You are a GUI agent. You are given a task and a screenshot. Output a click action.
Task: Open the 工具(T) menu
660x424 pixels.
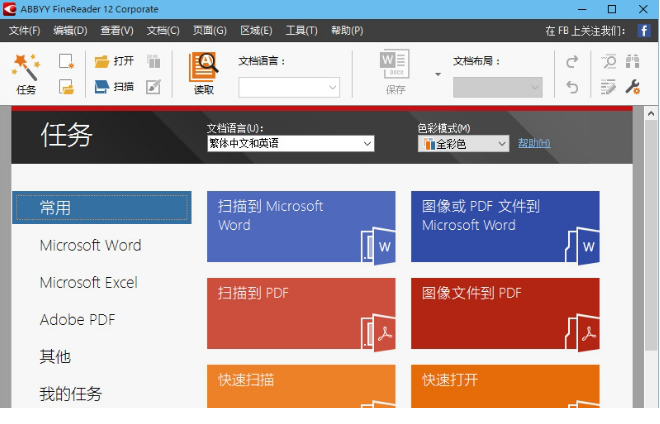pyautogui.click(x=301, y=31)
